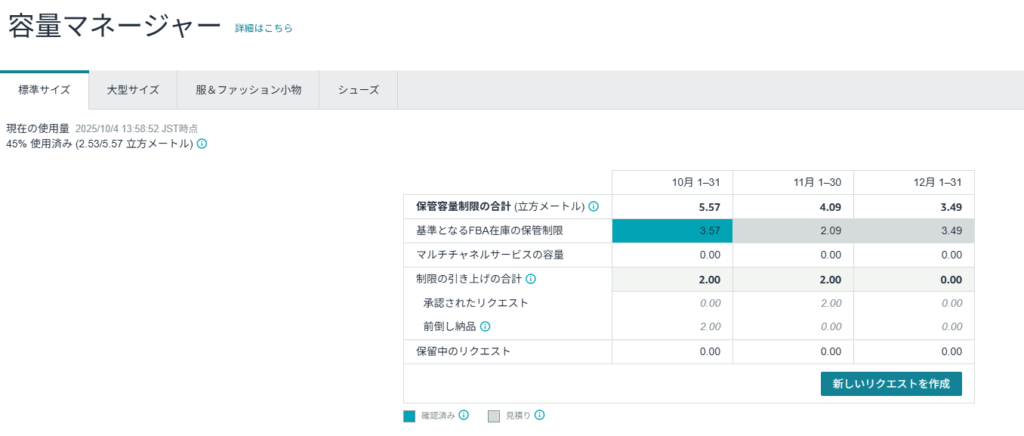Open the 大型サイズ tab

[x=133, y=90]
